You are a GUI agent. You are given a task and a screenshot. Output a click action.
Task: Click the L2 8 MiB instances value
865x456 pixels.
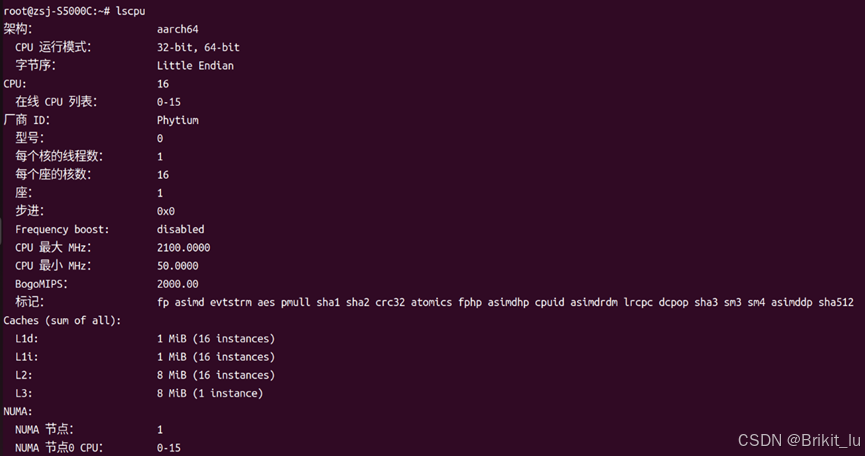pos(216,375)
